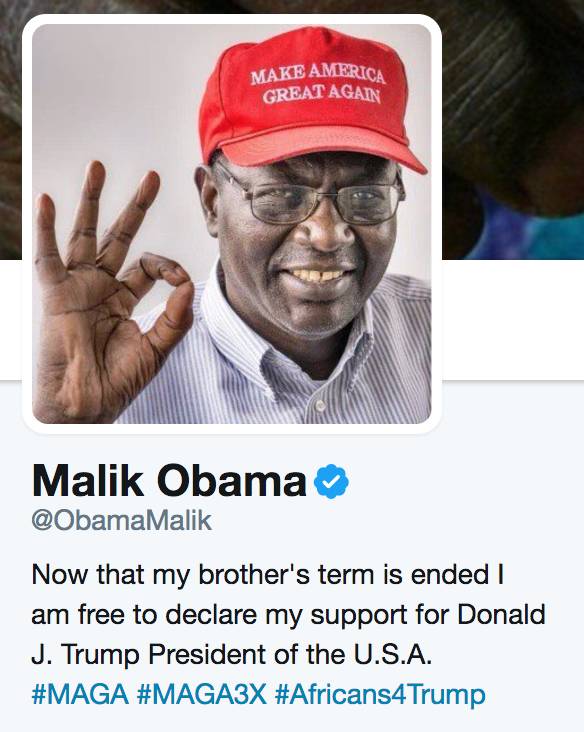The height and width of the screenshot is (732, 584).
Task: Click "J. Trump President of the U.S.A." line
Action: coord(232,654)
